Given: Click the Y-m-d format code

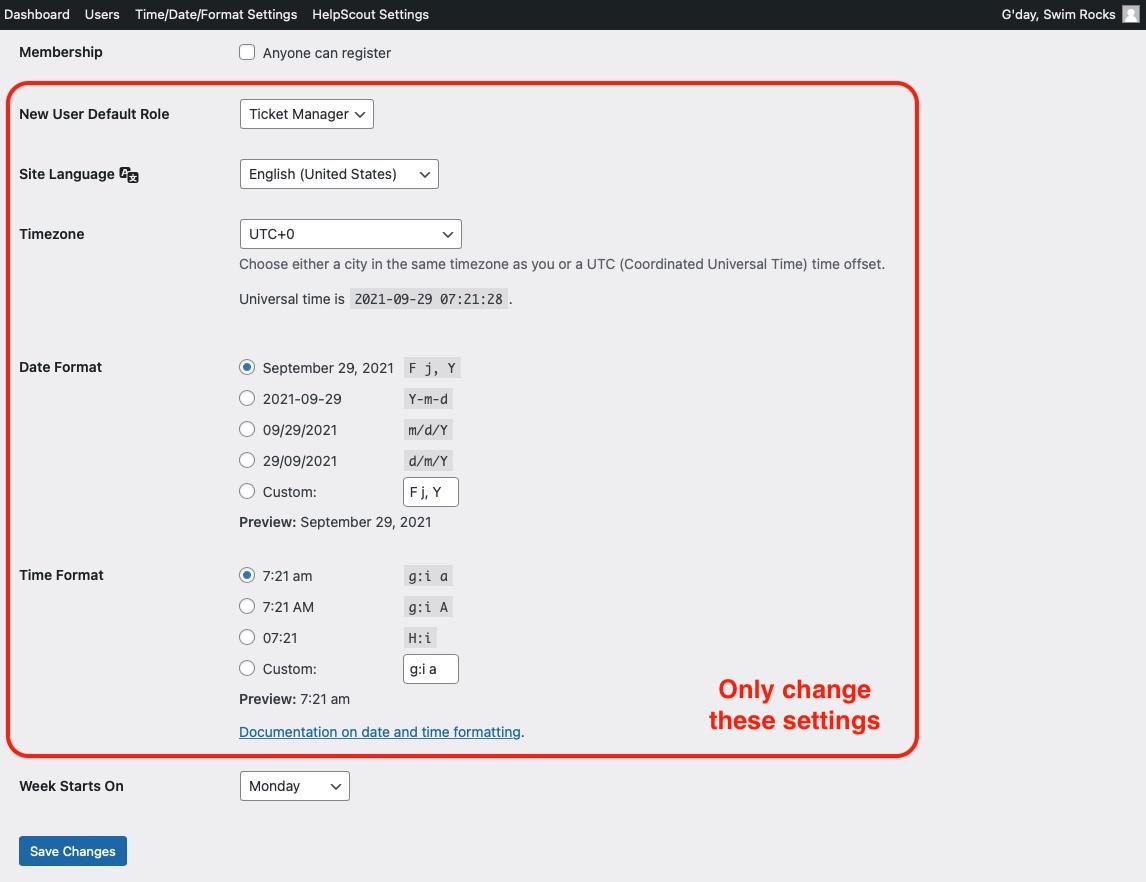Looking at the screenshot, I should [x=428, y=399].
